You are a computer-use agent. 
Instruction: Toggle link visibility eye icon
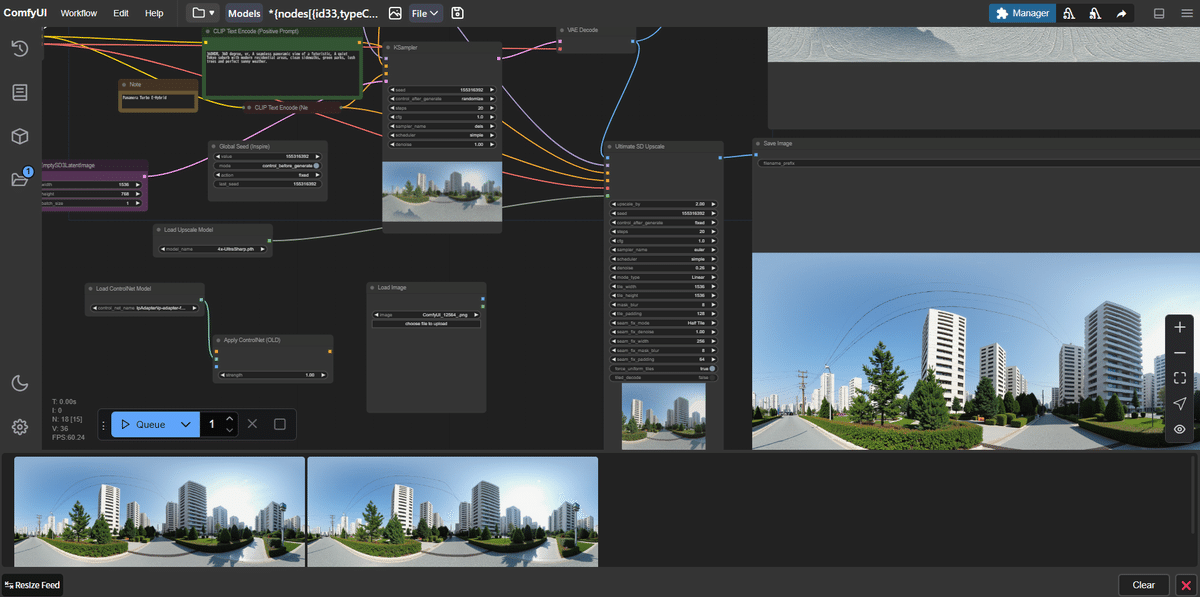1180,429
